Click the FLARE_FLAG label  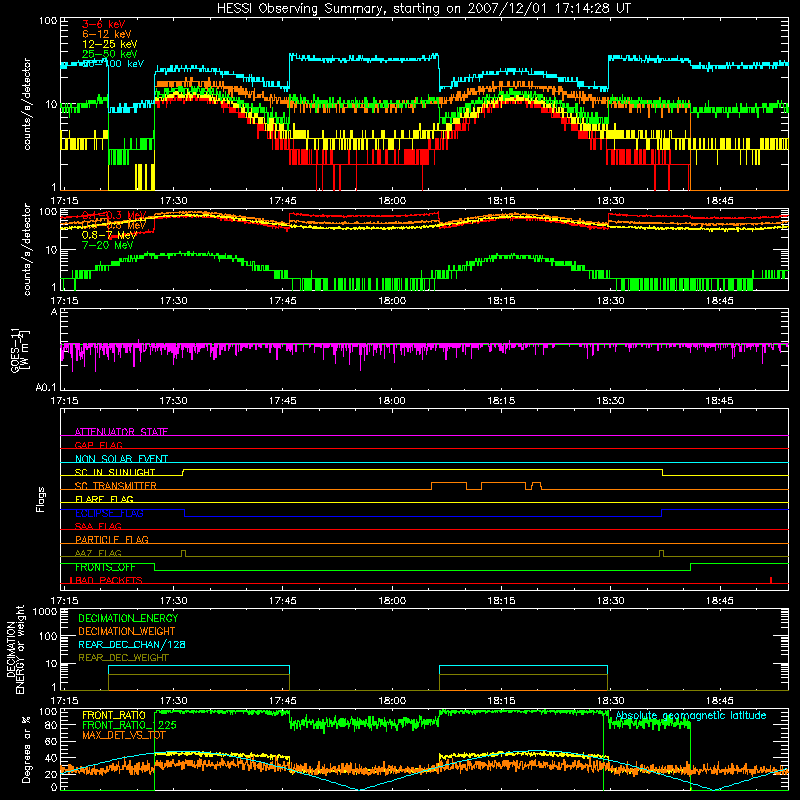click(104, 499)
